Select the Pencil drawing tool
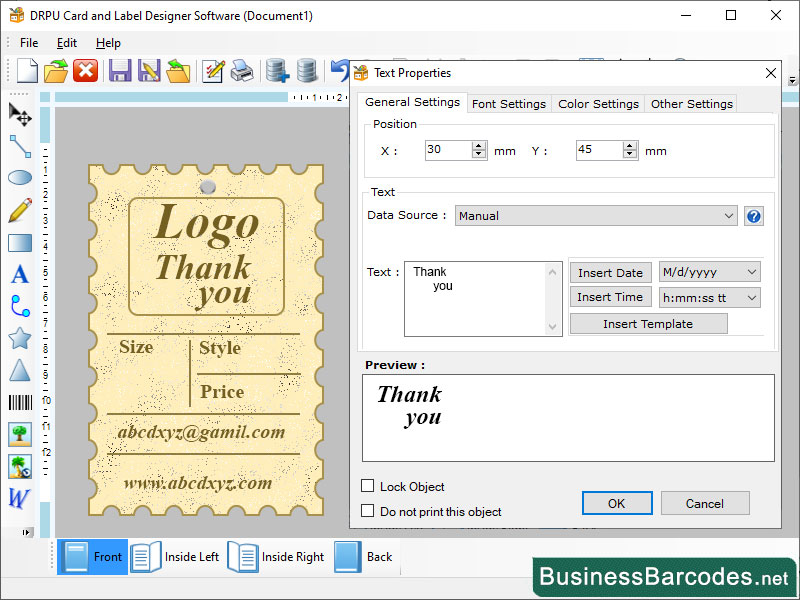This screenshot has height=600, width=800. point(20,210)
